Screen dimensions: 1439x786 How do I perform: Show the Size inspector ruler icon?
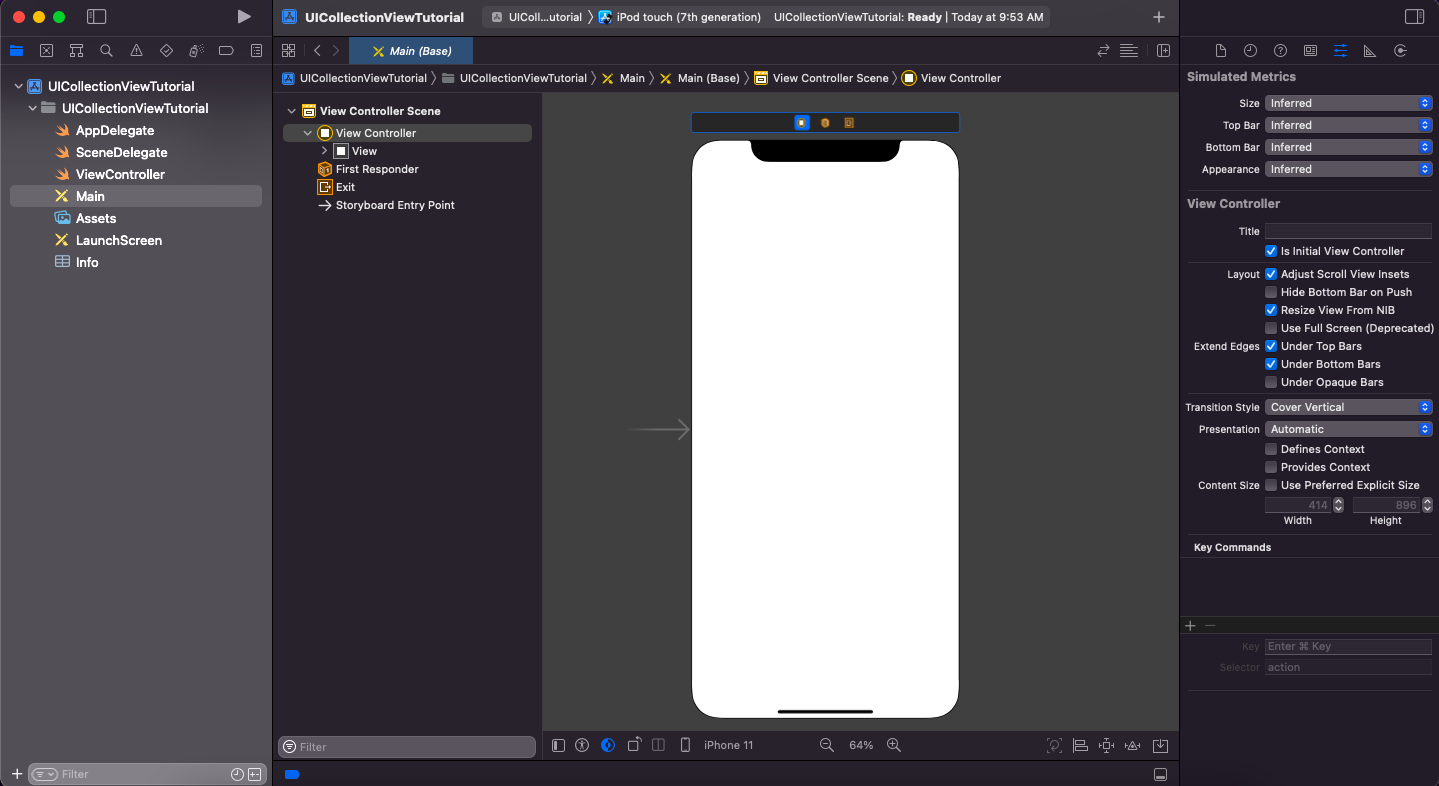[1370, 51]
